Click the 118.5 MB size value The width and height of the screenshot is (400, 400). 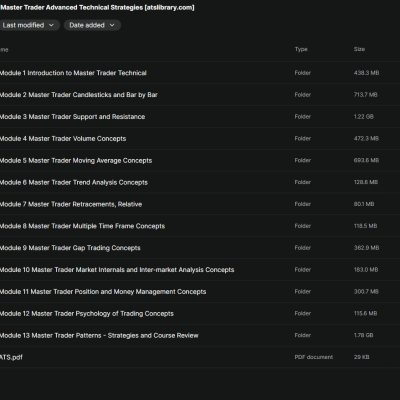[366, 226]
